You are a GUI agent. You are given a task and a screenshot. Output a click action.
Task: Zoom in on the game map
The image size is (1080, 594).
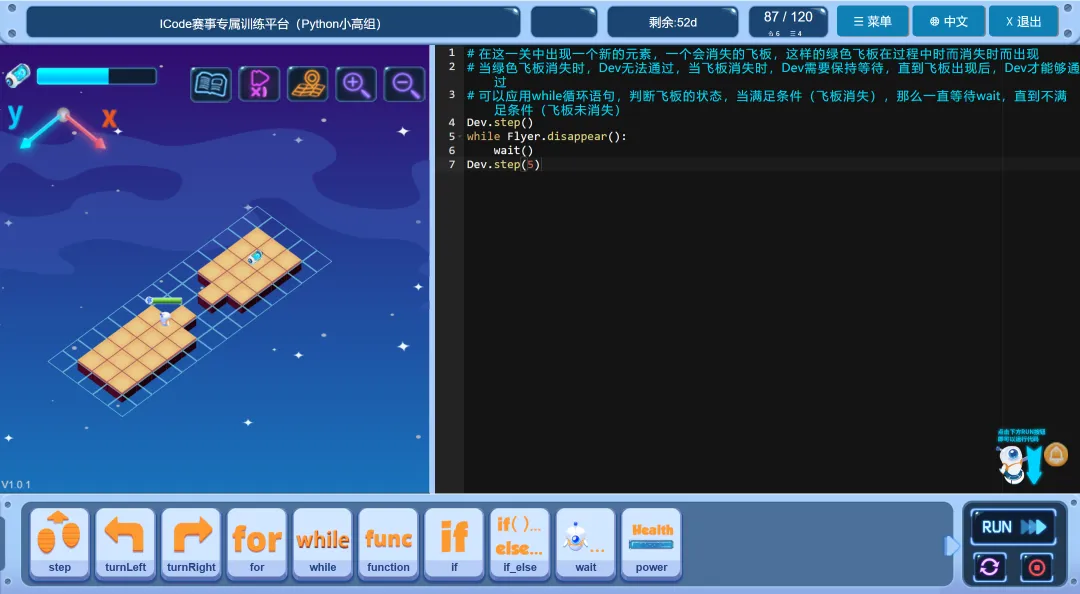355,84
